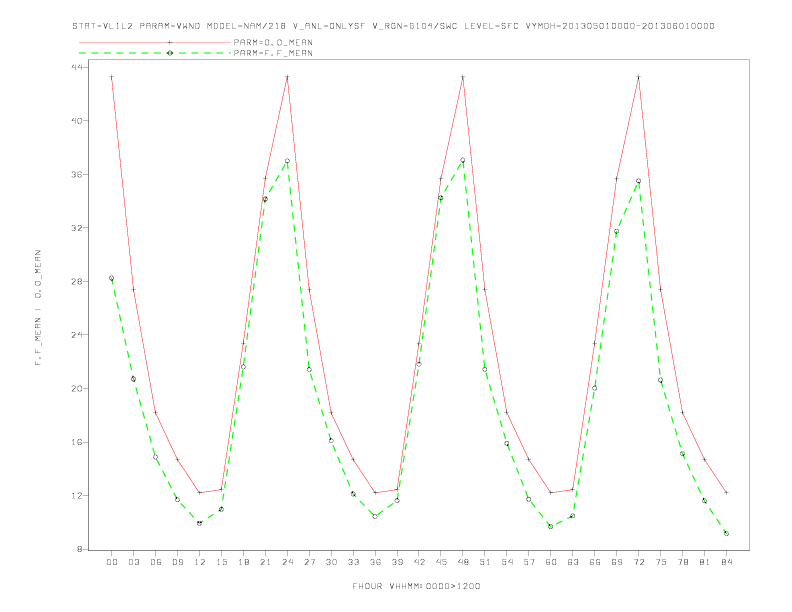Click x-axis tick label 57
Screen dimensions: 792x612
tap(529, 562)
